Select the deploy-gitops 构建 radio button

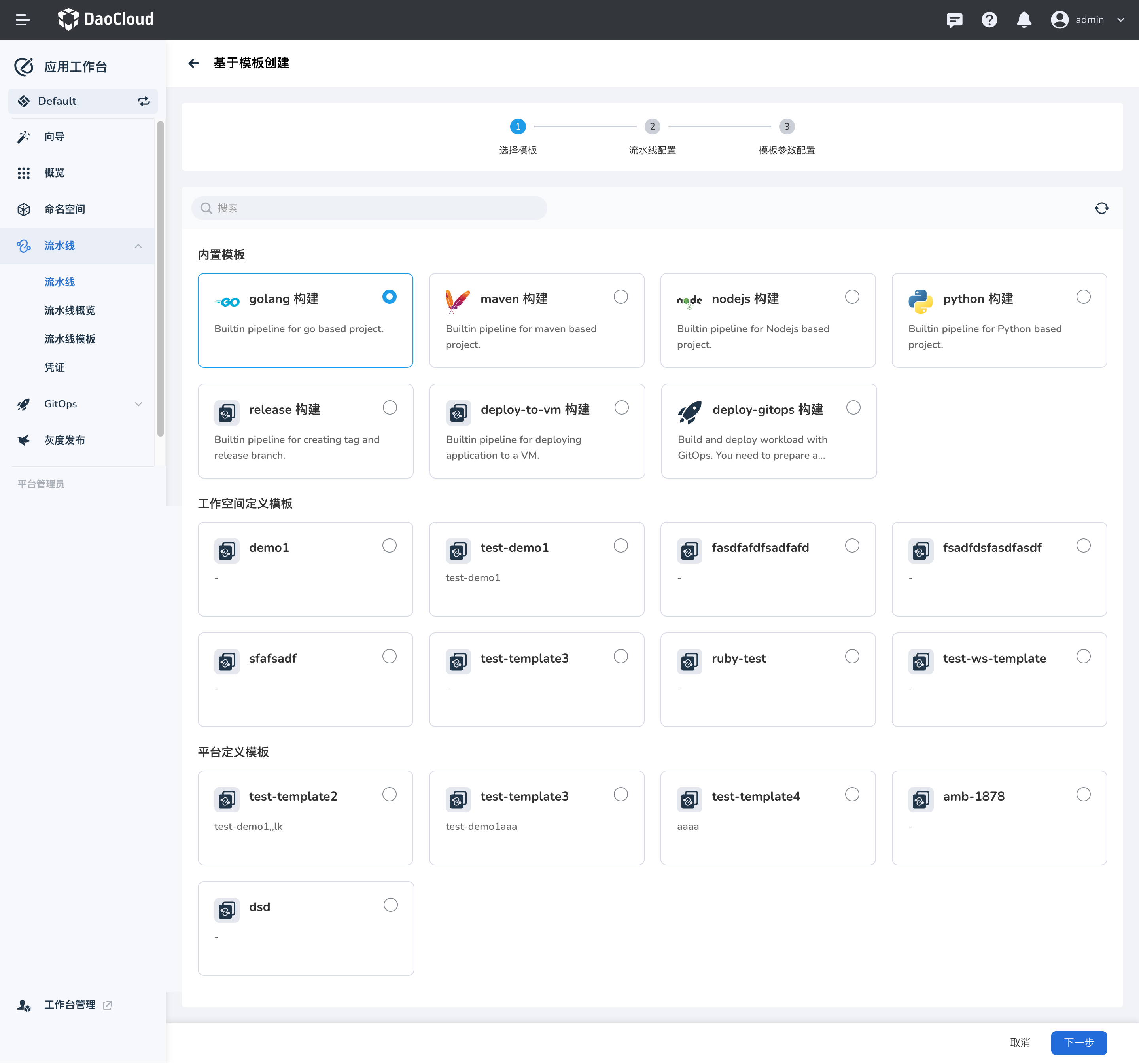click(x=853, y=407)
